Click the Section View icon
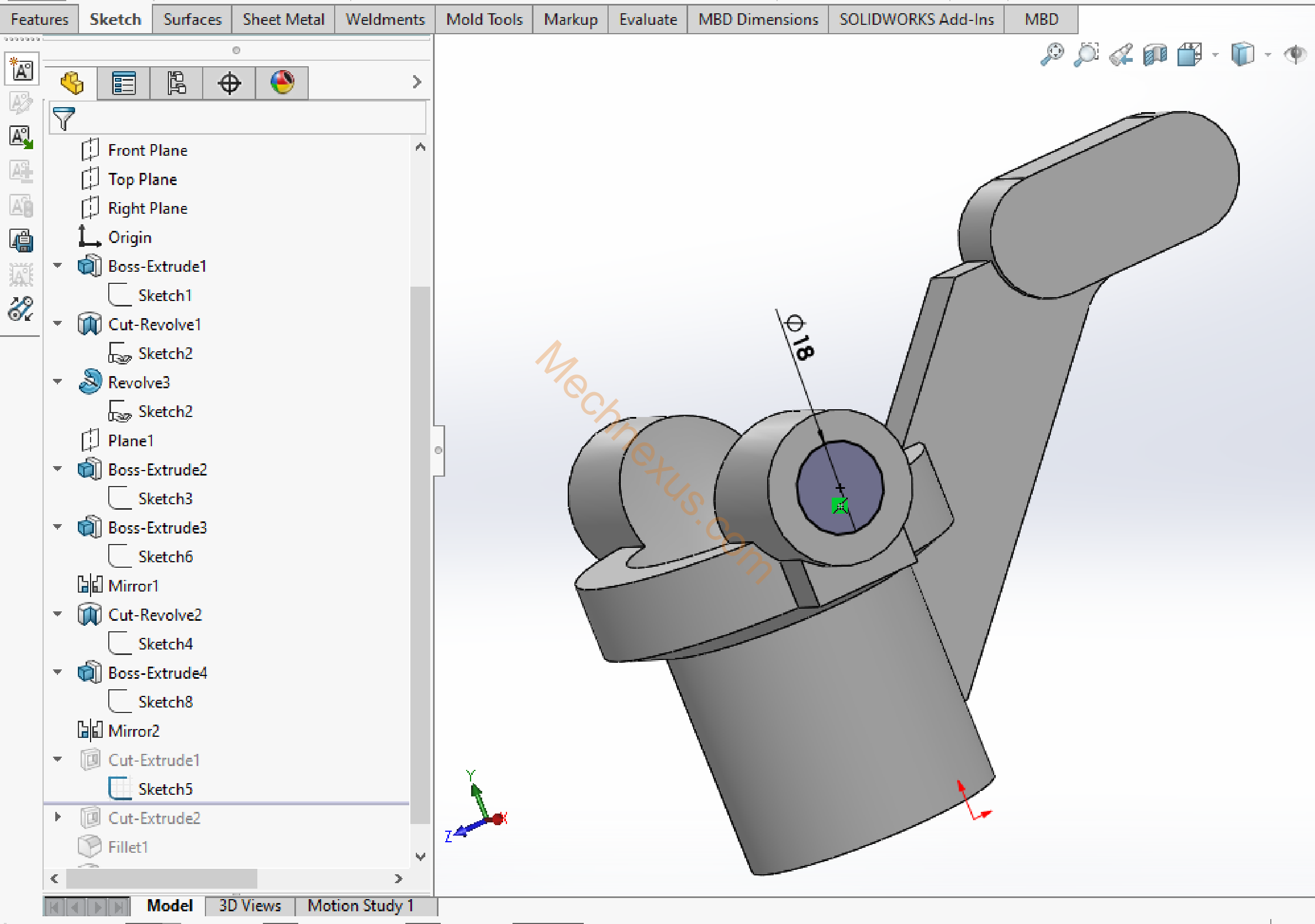This screenshot has width=1315, height=924. click(1155, 55)
